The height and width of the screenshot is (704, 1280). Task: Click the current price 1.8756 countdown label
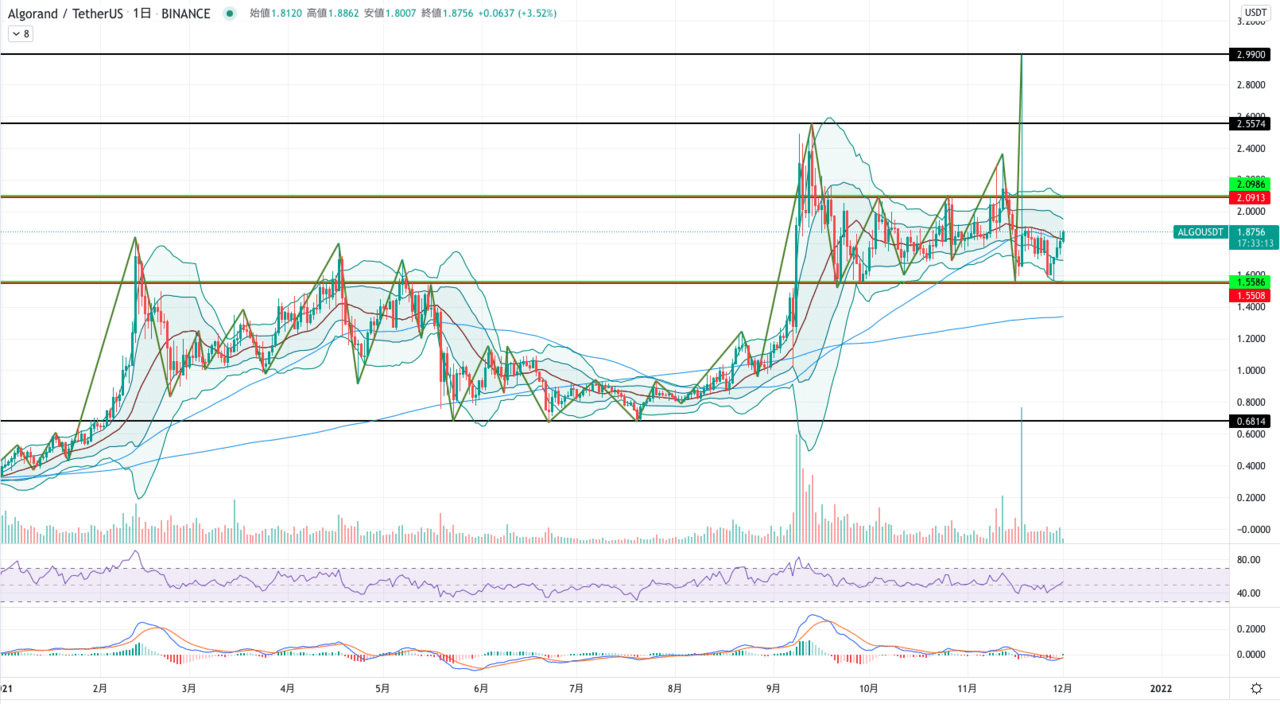point(1249,237)
